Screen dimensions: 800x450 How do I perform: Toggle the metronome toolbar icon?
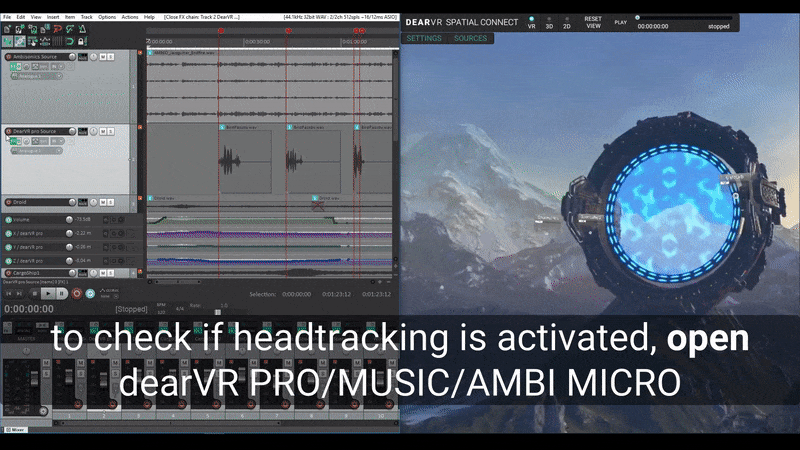coord(82,29)
